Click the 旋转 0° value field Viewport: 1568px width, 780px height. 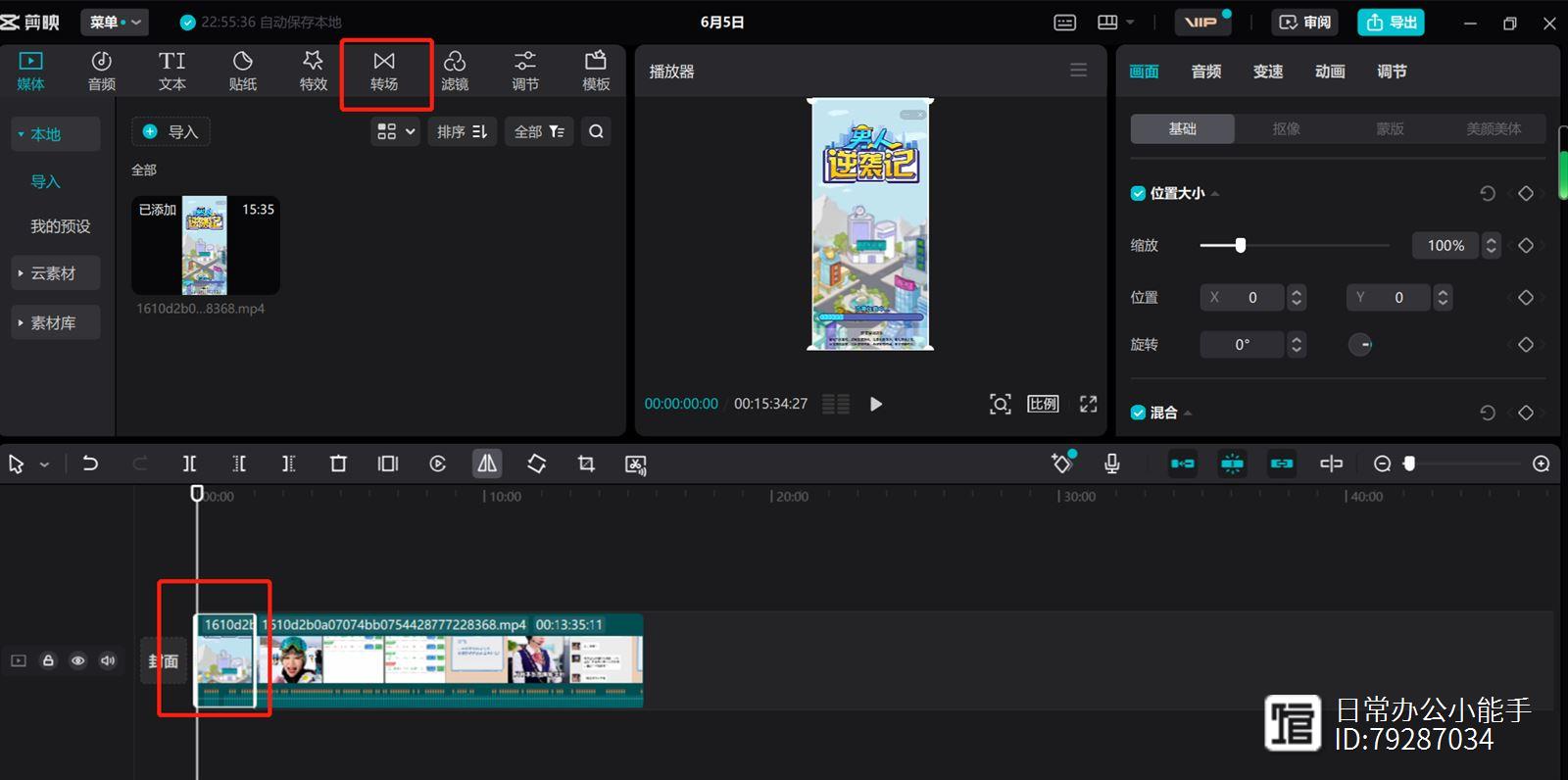1243,344
